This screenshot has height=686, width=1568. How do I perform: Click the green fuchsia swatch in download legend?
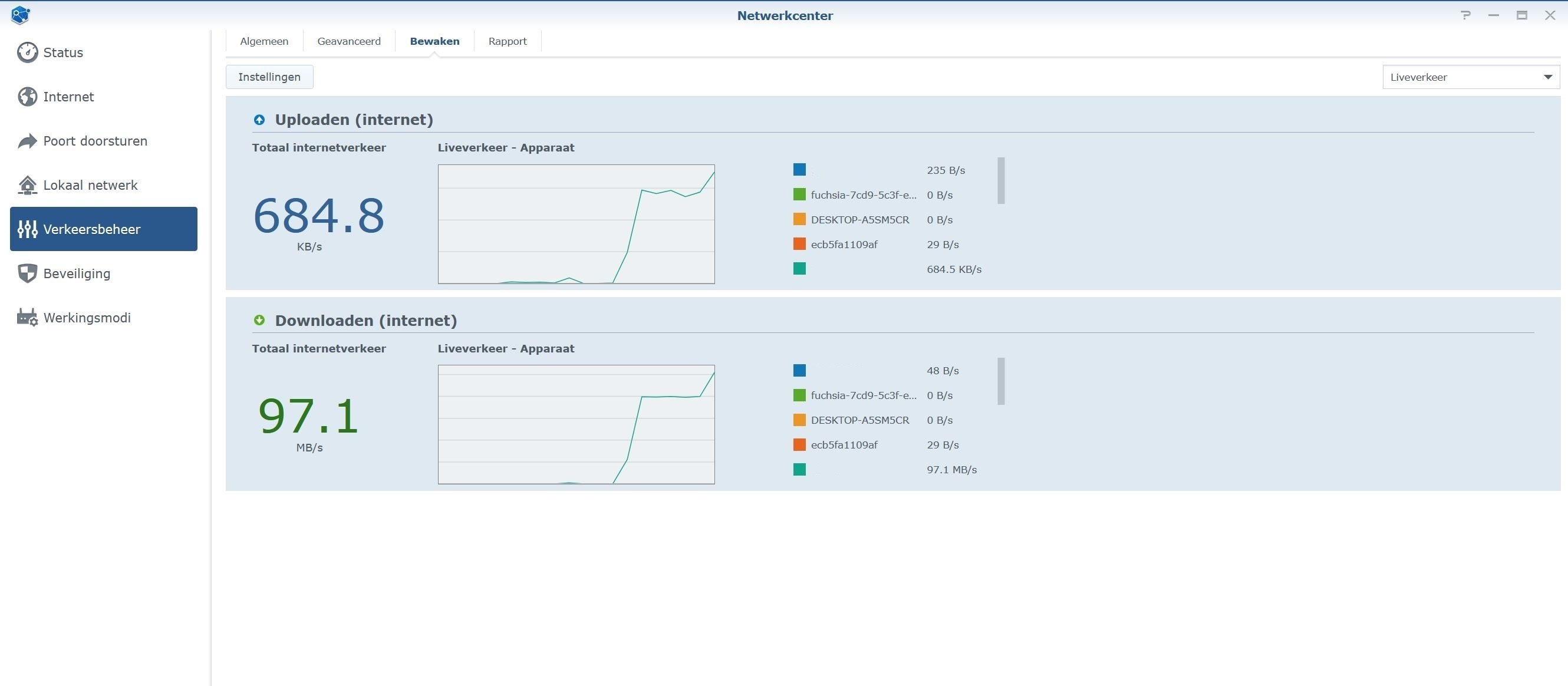click(x=799, y=395)
